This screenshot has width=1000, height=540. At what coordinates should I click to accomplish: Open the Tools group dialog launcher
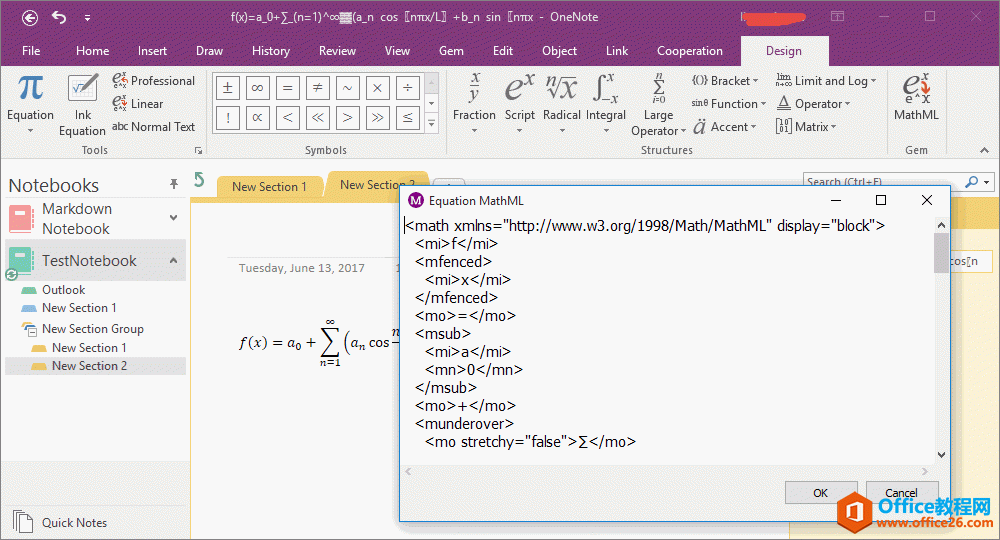(x=198, y=150)
